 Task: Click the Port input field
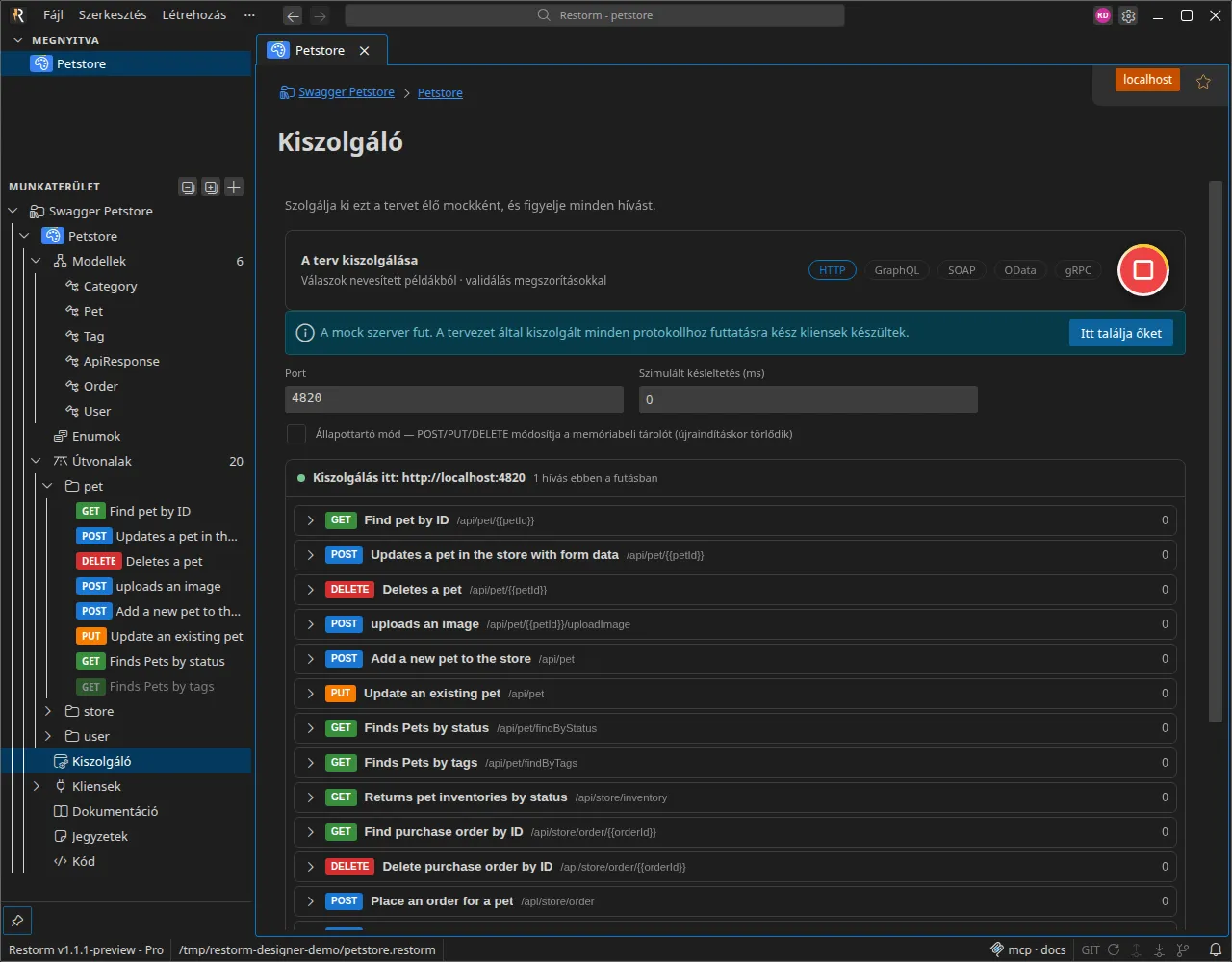[x=454, y=399]
